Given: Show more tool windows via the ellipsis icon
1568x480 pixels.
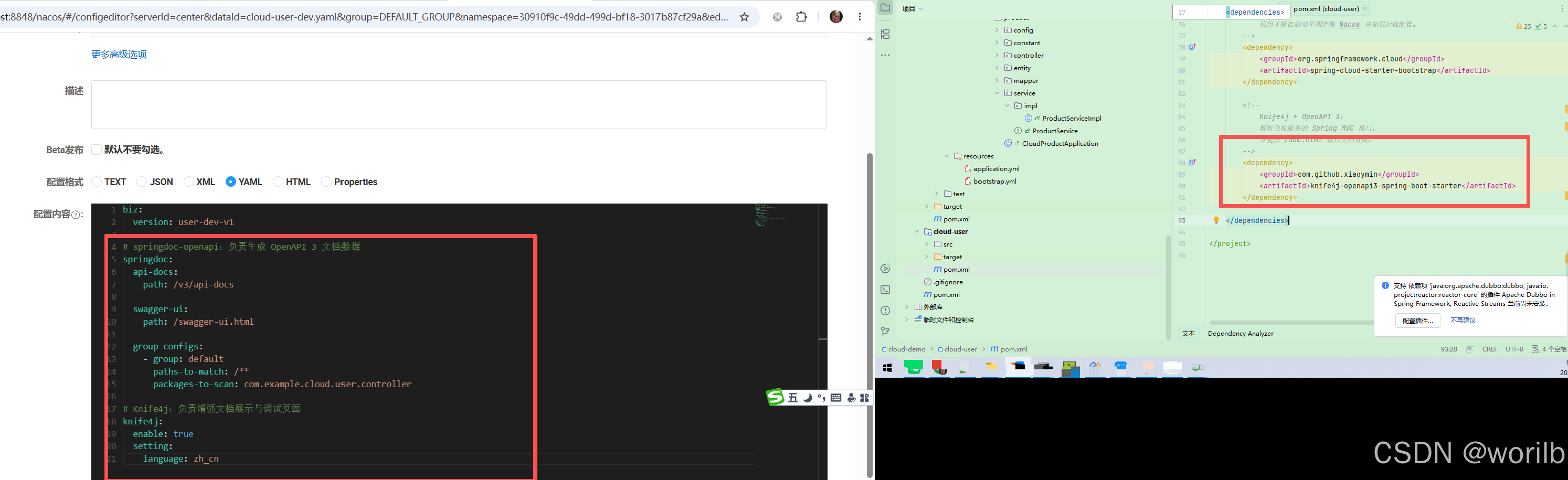Looking at the screenshot, I should [x=886, y=56].
